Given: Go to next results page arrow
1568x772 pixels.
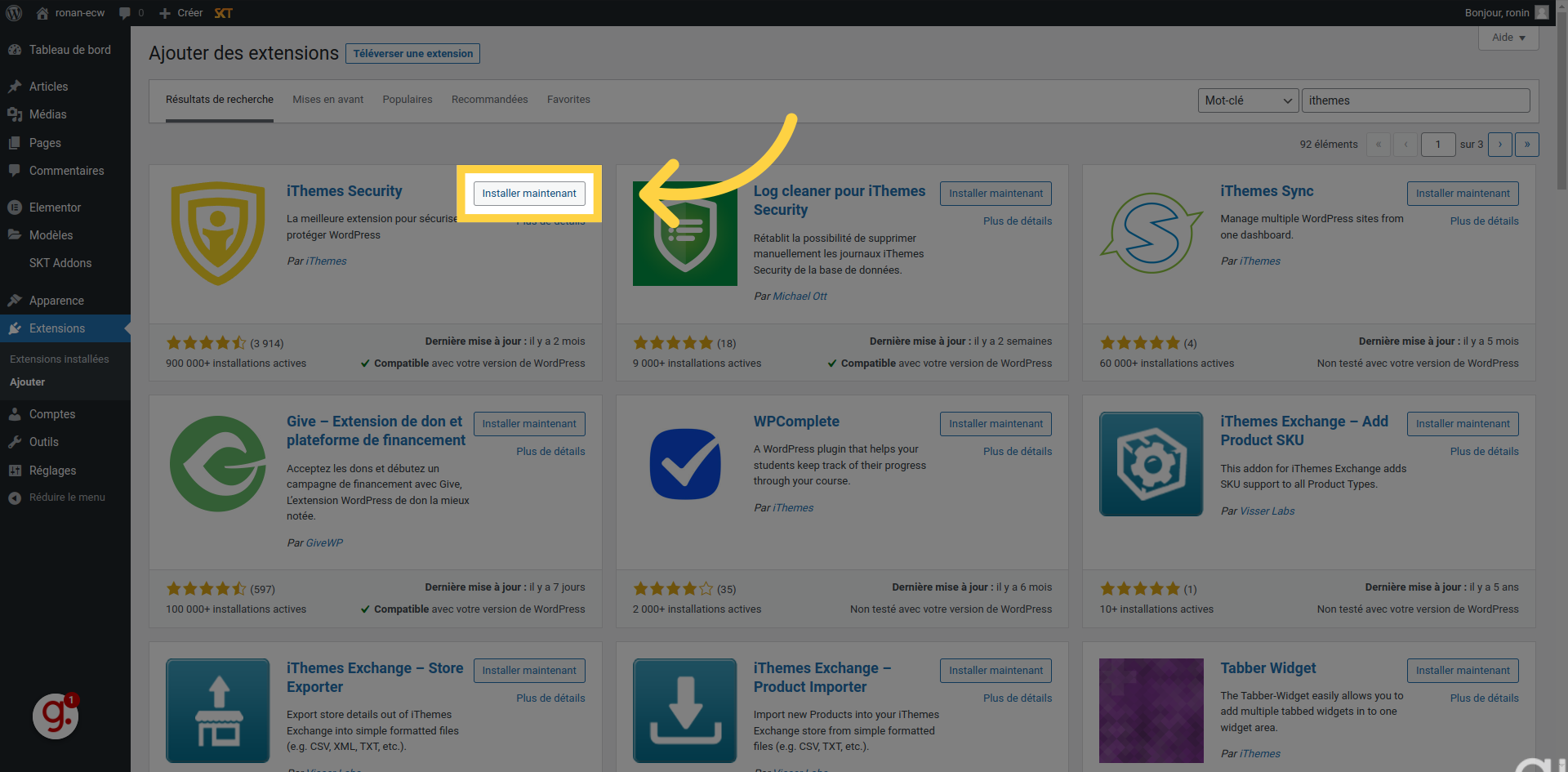Looking at the screenshot, I should click(1500, 145).
